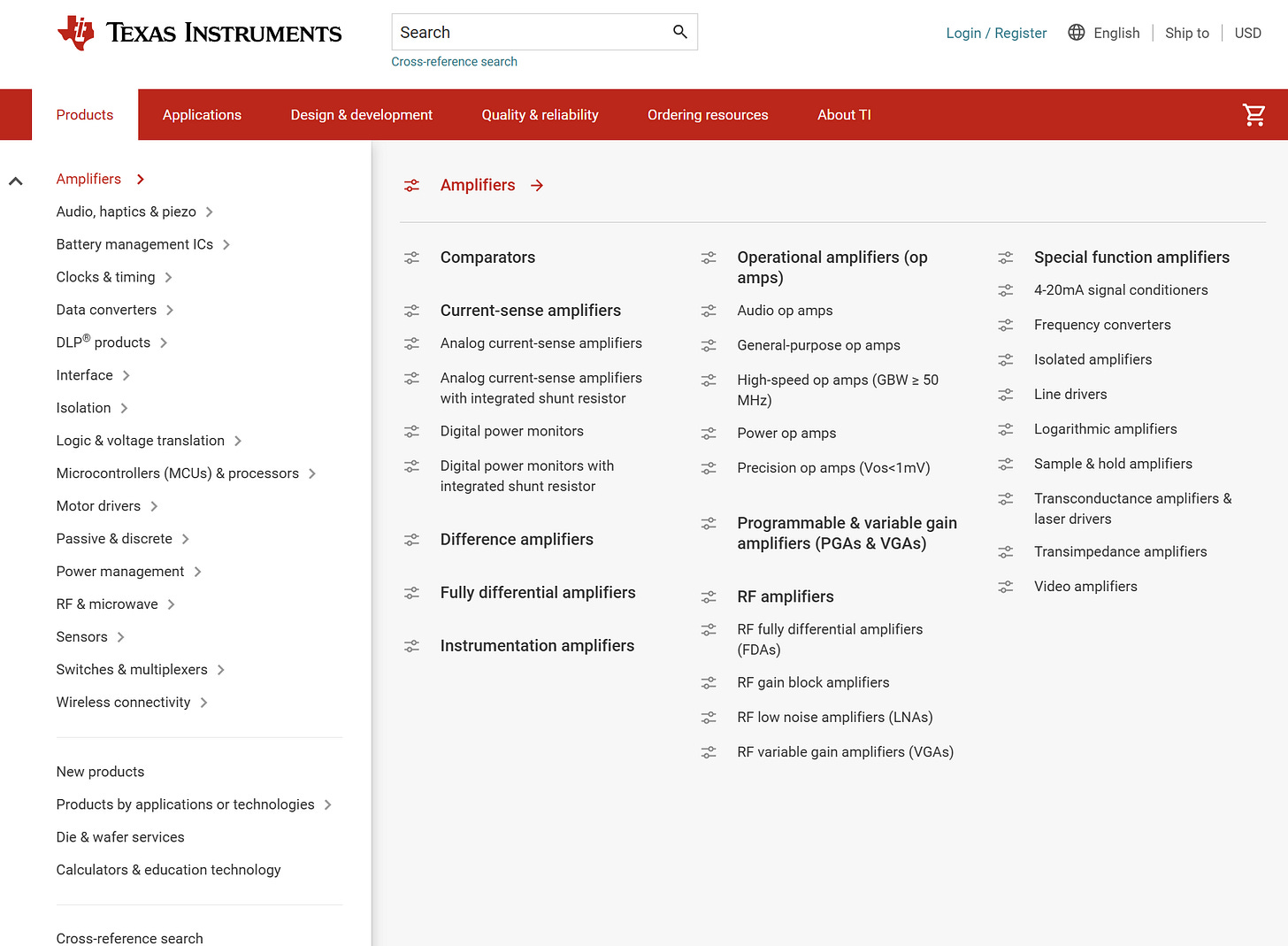Click the icon beside RF amplifiers heading
Viewport: 1288px width, 946px height.
[x=709, y=596]
